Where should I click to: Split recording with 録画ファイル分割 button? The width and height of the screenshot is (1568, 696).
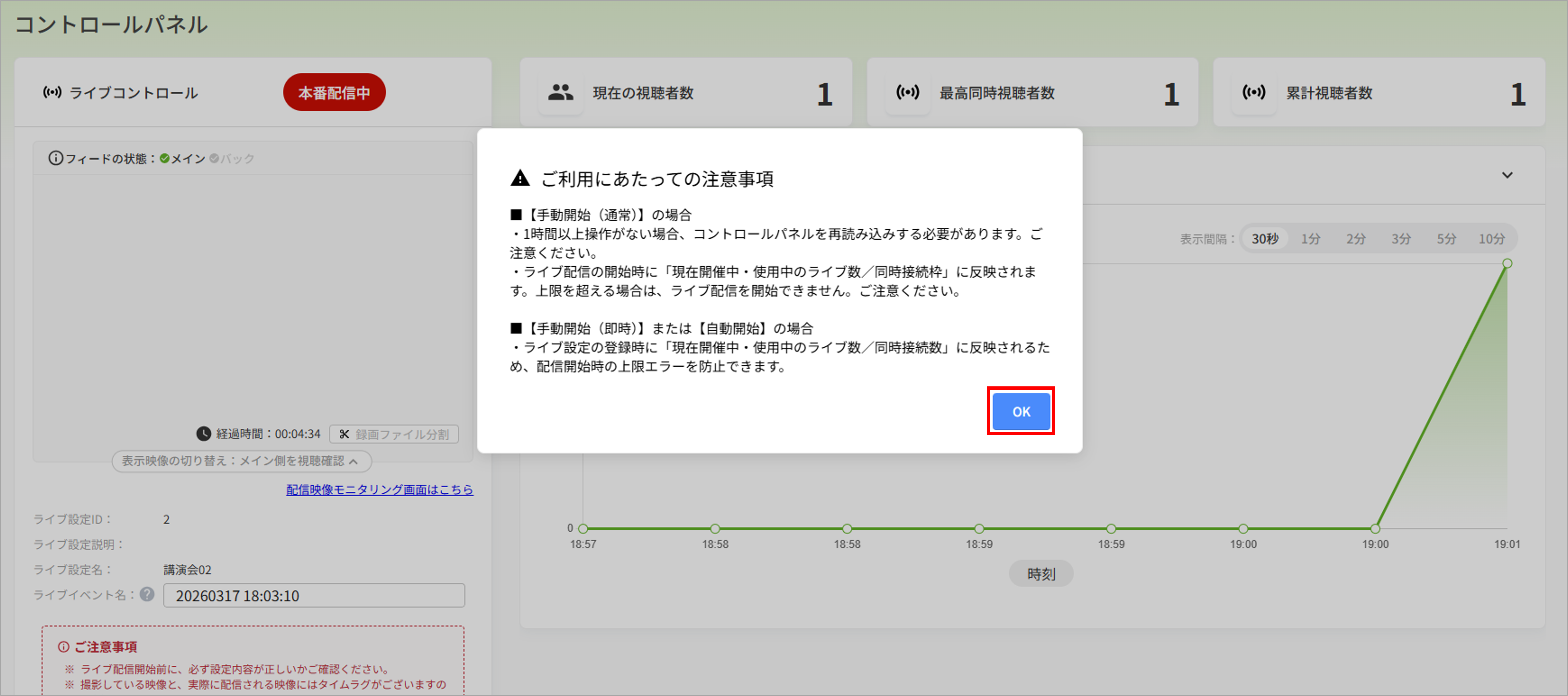[394, 434]
